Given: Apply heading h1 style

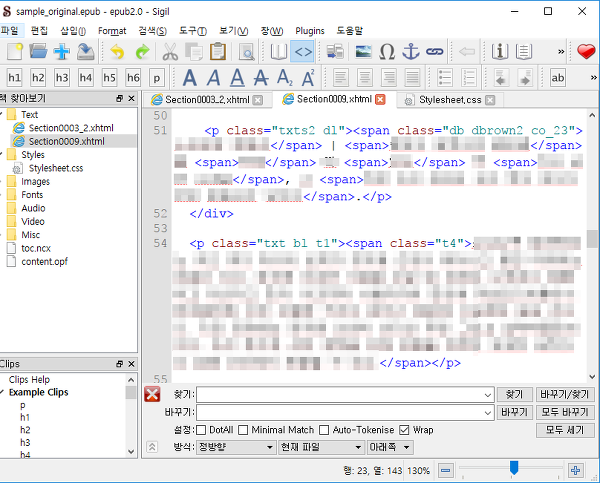Looking at the screenshot, I should 15,78.
